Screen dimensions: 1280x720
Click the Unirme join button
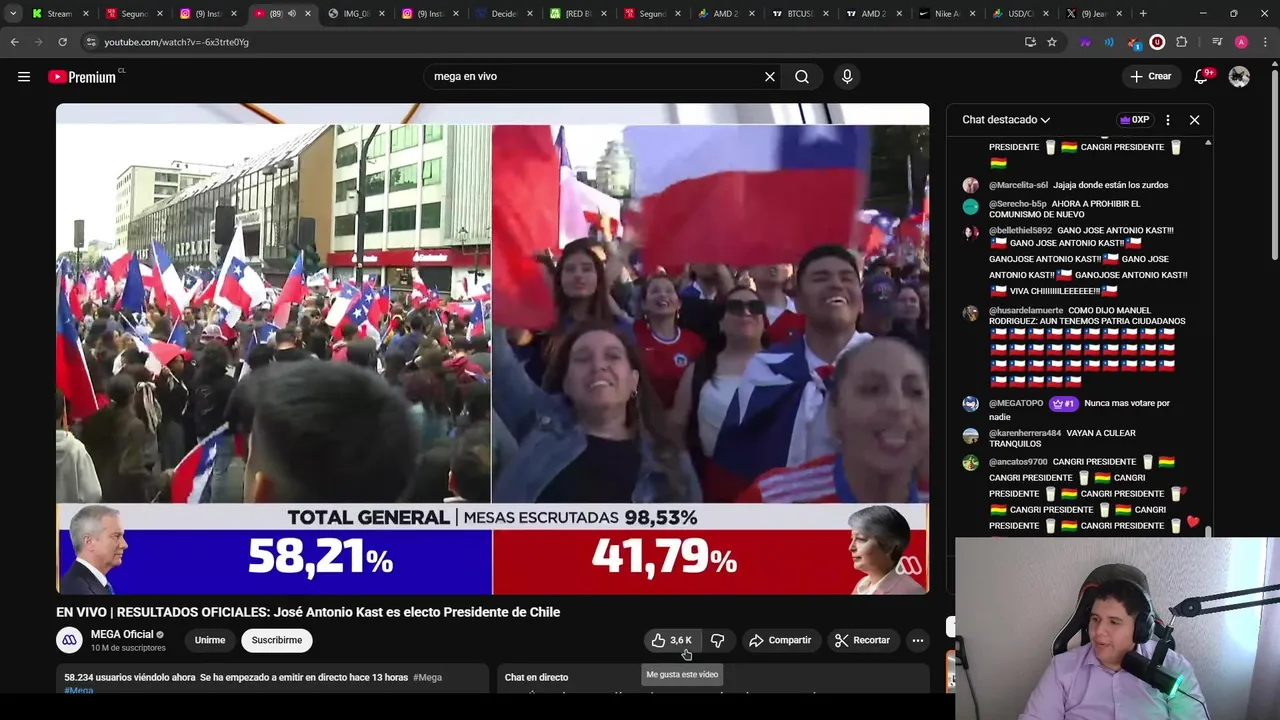coord(210,640)
